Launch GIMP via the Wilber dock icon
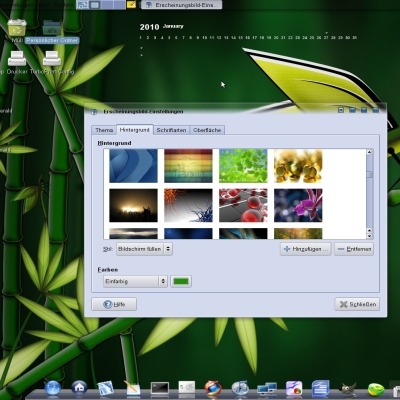400x400 pixels. coord(347,389)
